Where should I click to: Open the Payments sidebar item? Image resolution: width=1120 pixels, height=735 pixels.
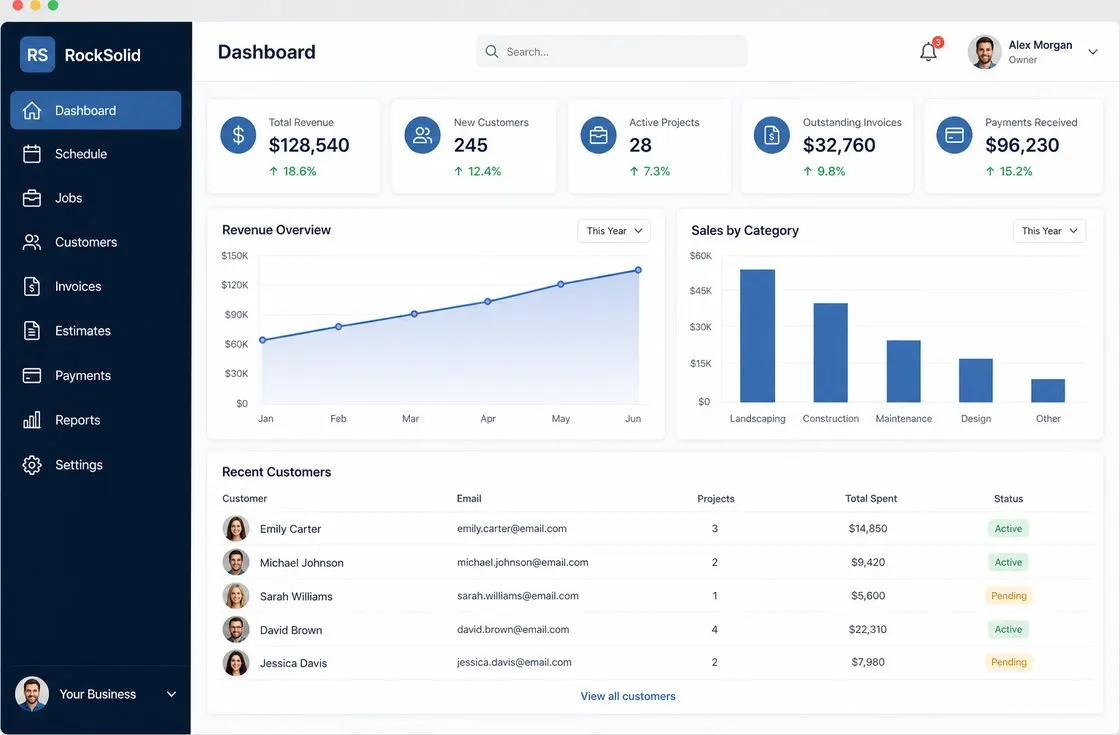[96, 376]
